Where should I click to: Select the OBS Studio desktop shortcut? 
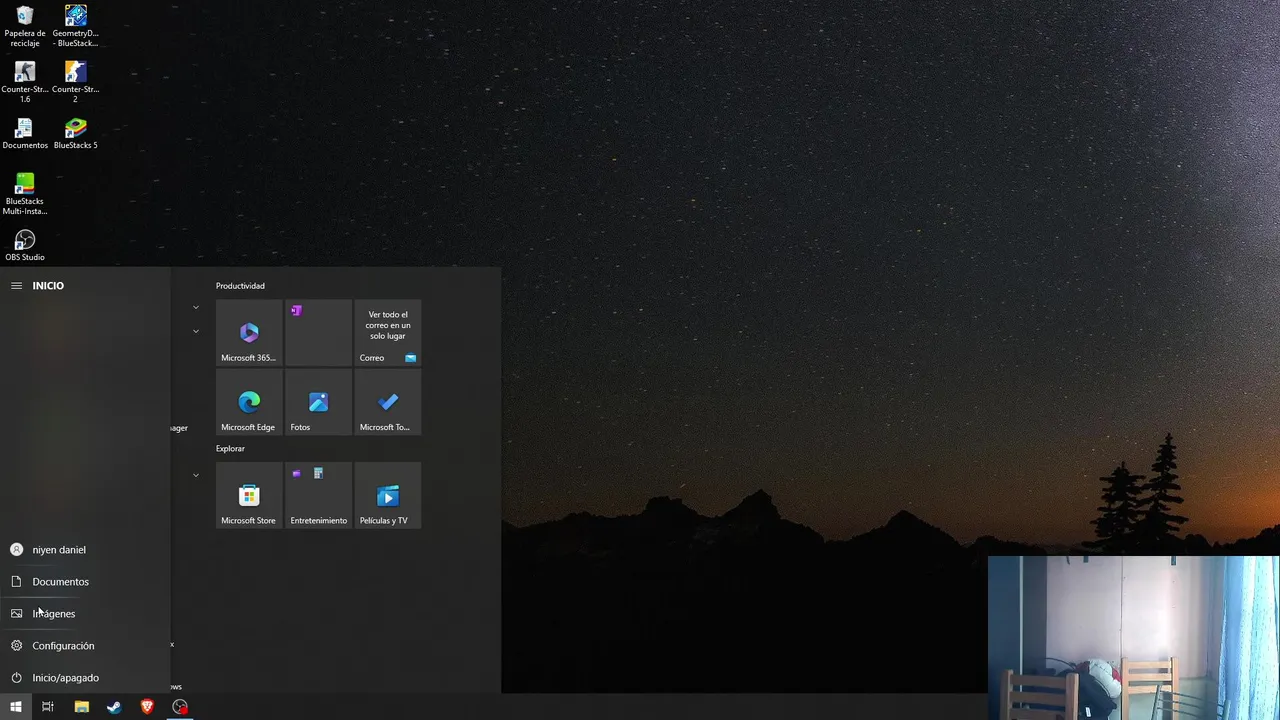point(25,246)
